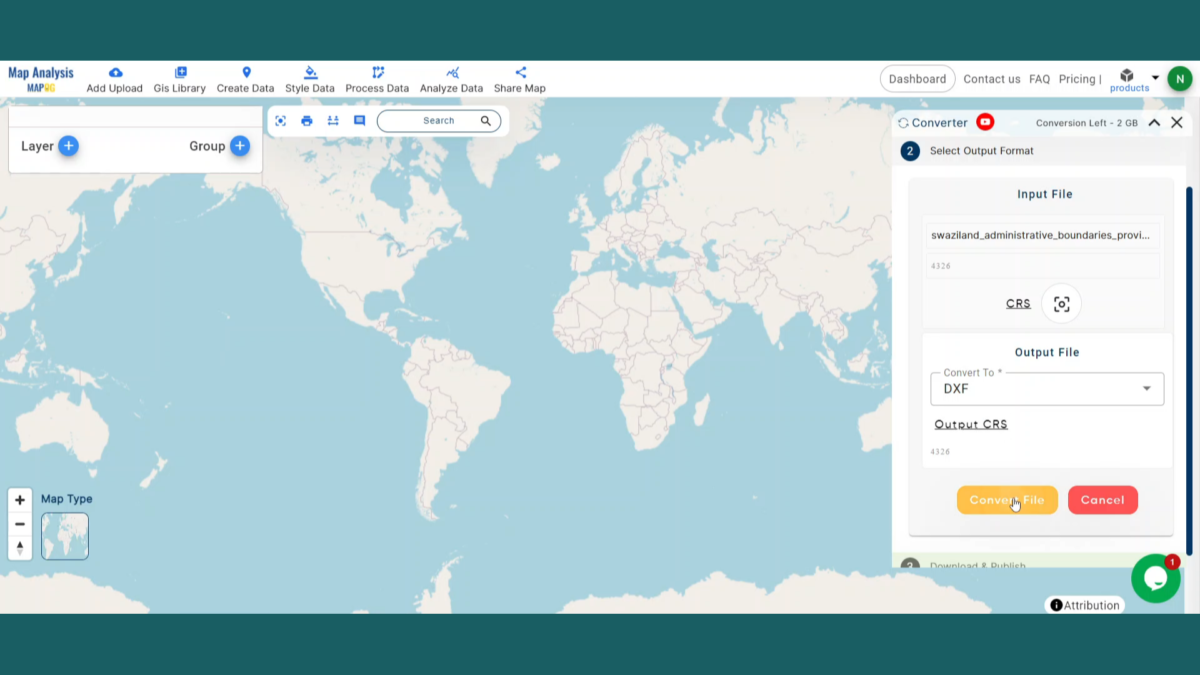Click the Share Map icon
This screenshot has width=1200, height=675.
(x=520, y=72)
